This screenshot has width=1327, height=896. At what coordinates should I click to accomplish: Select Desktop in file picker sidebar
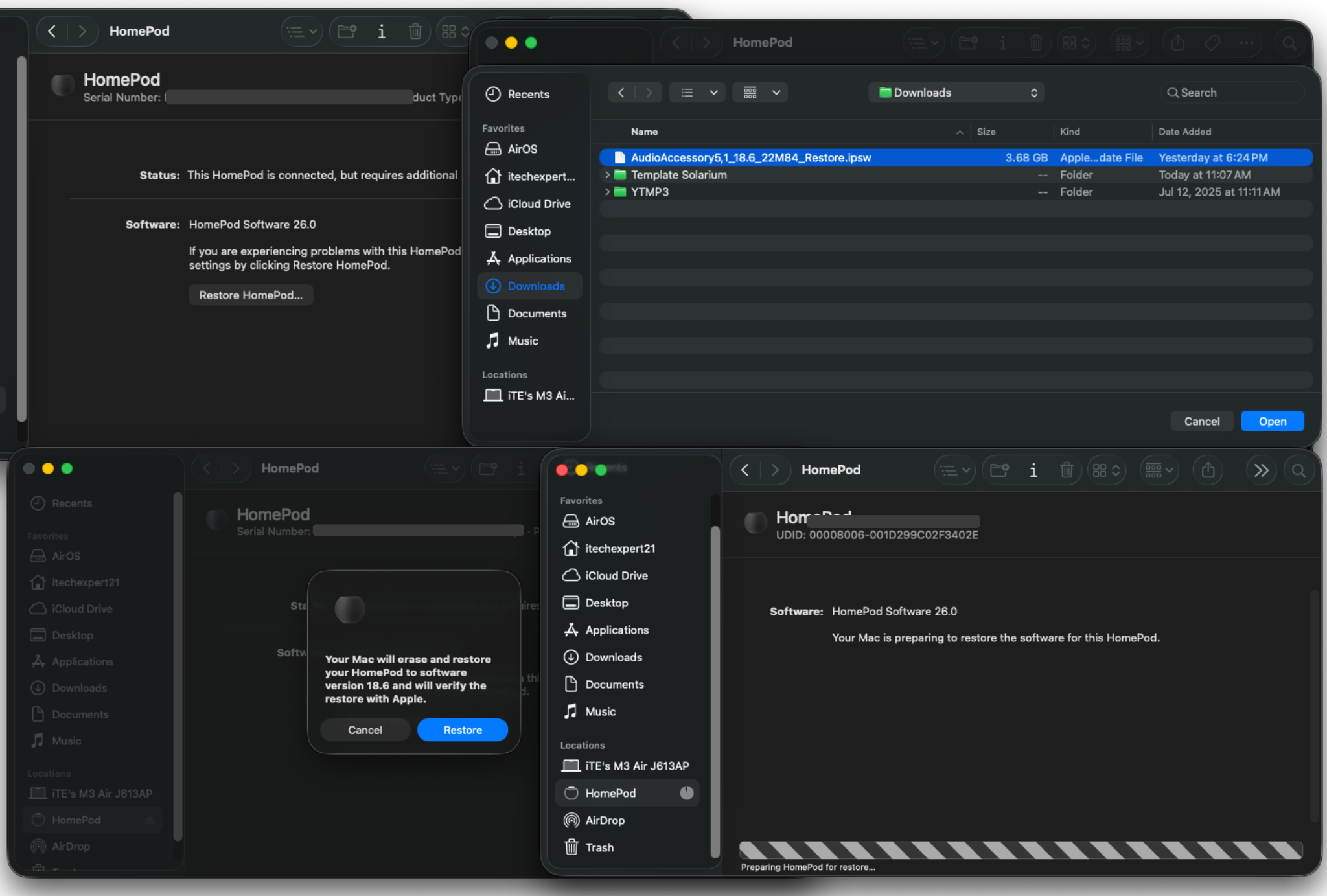click(529, 231)
